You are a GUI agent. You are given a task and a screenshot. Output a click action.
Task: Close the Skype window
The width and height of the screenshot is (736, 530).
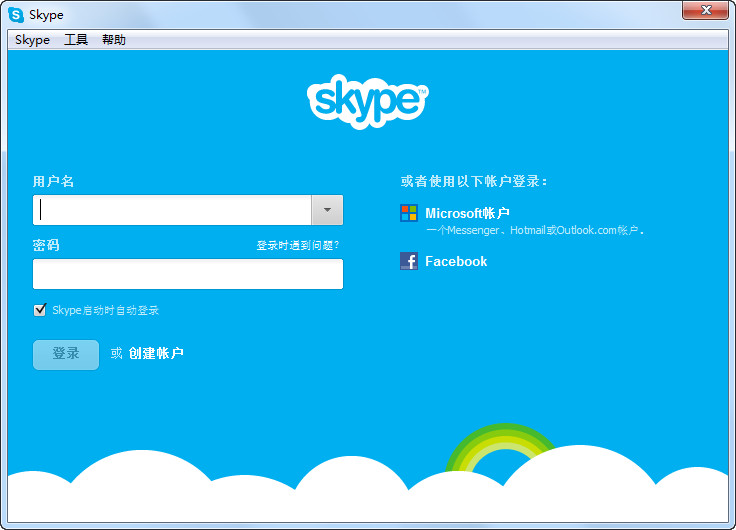[705, 10]
